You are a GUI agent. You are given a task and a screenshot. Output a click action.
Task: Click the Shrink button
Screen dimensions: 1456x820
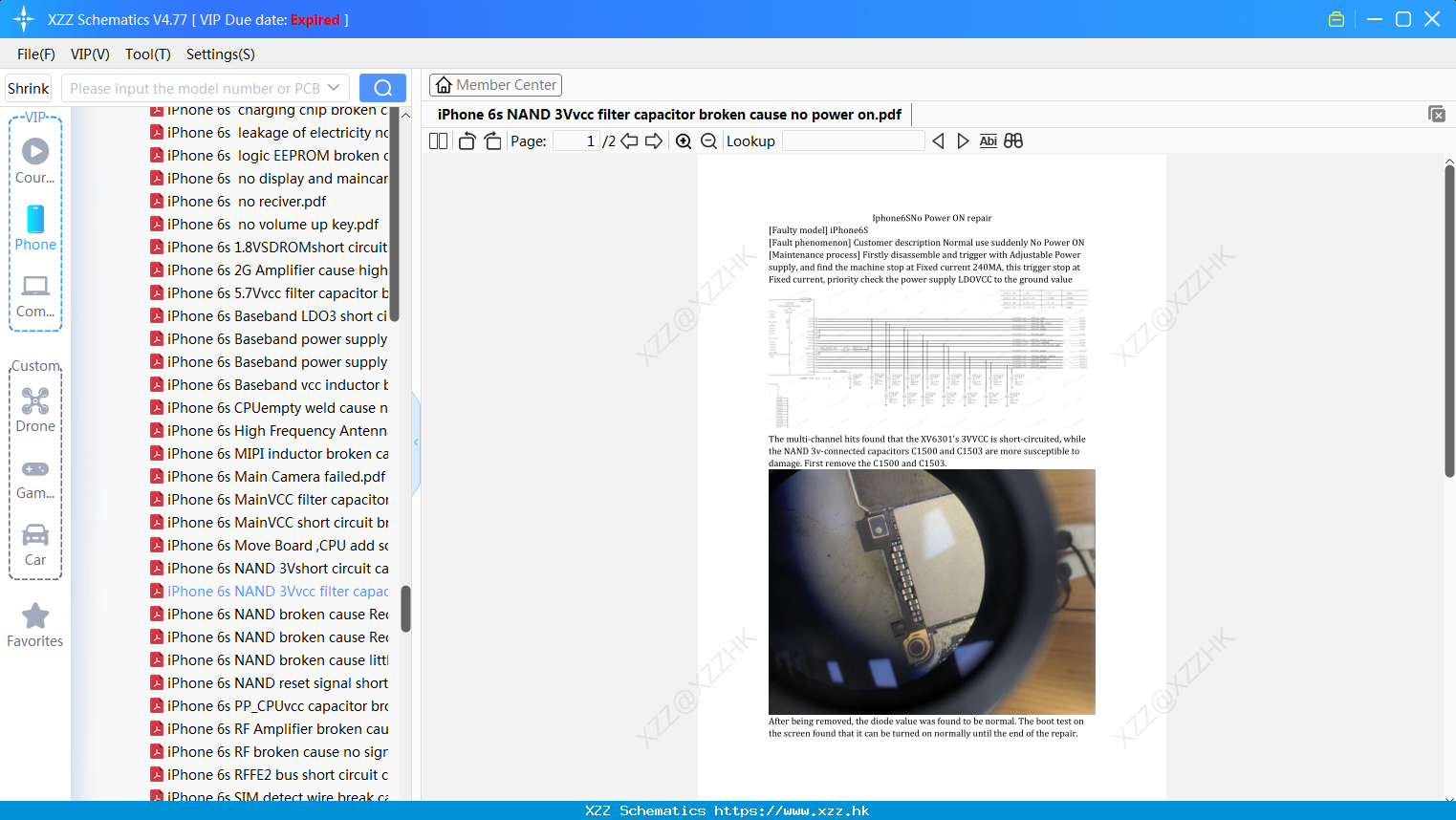[x=28, y=88]
